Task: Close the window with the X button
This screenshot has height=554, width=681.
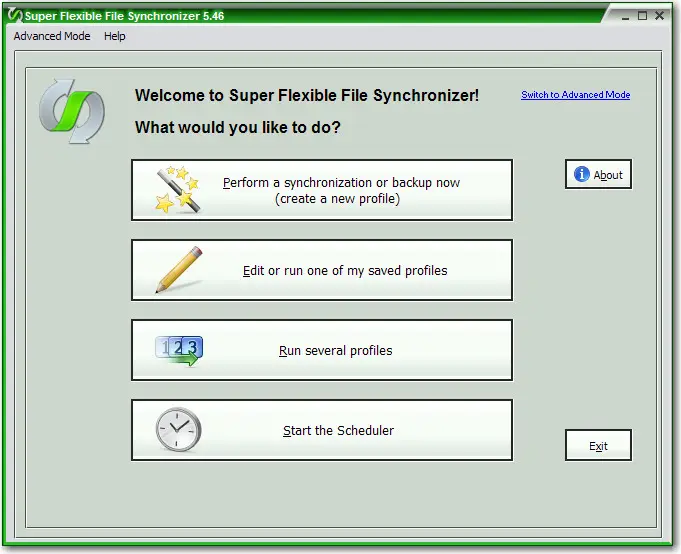Action: click(x=659, y=16)
